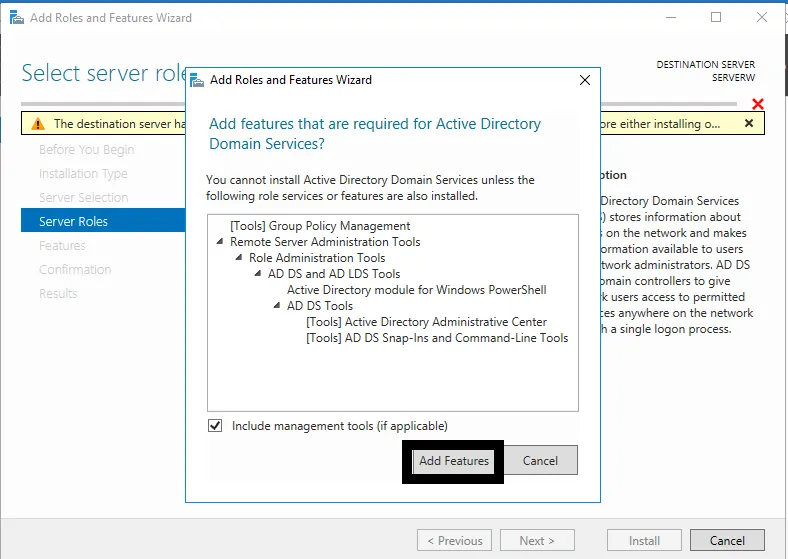Click the SERVERW destination server name
788x559 pixels.
pos(733,77)
